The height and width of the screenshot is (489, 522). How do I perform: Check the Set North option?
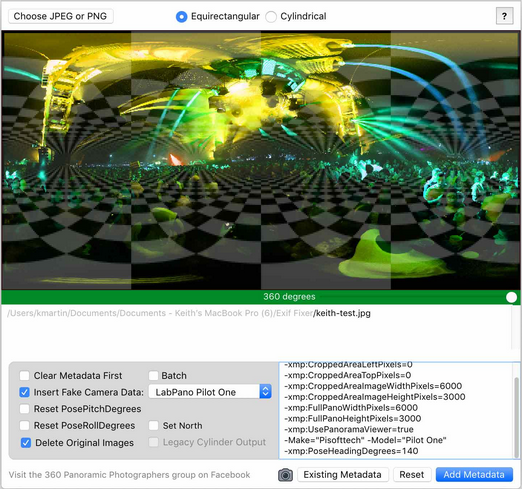coord(153,426)
